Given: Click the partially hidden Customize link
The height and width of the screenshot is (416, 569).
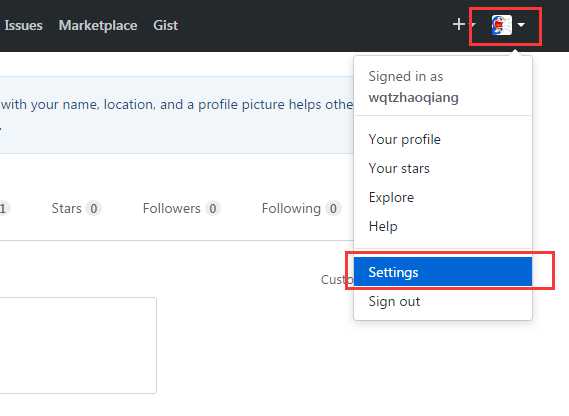Looking at the screenshot, I should pos(337,280).
